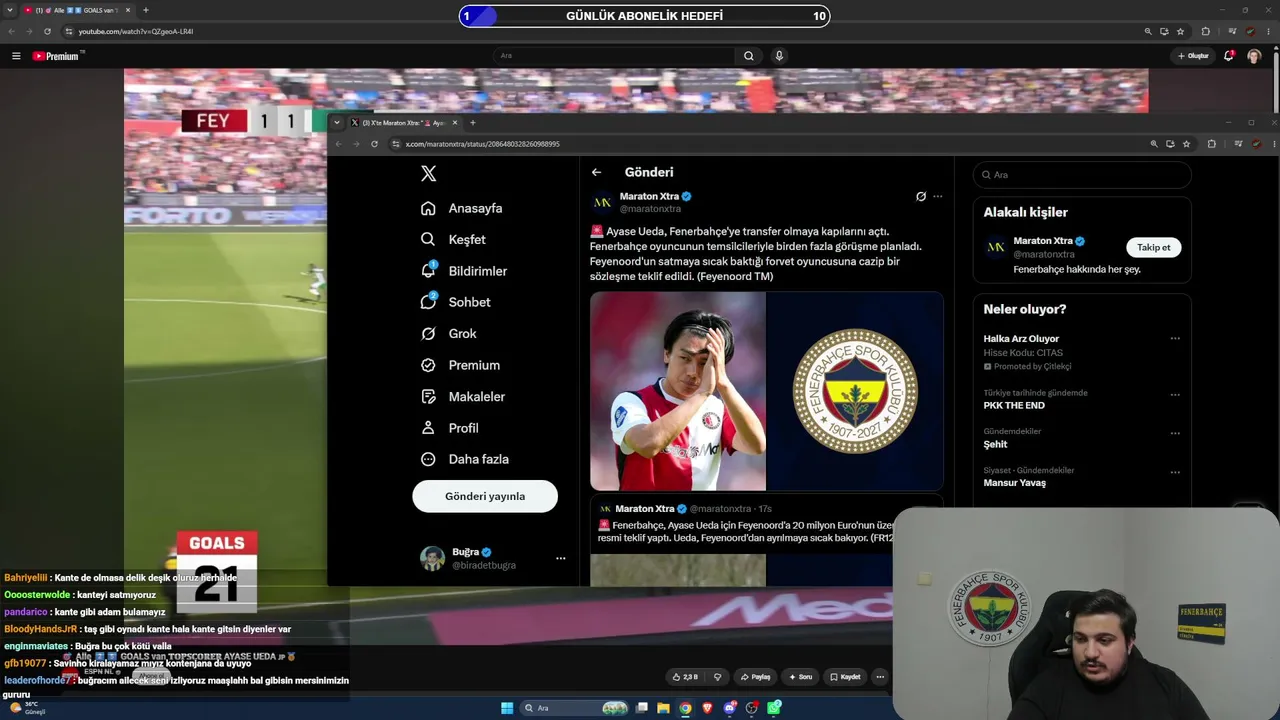
Task: Open WhatsApp from the taskbar
Action: pos(775,708)
